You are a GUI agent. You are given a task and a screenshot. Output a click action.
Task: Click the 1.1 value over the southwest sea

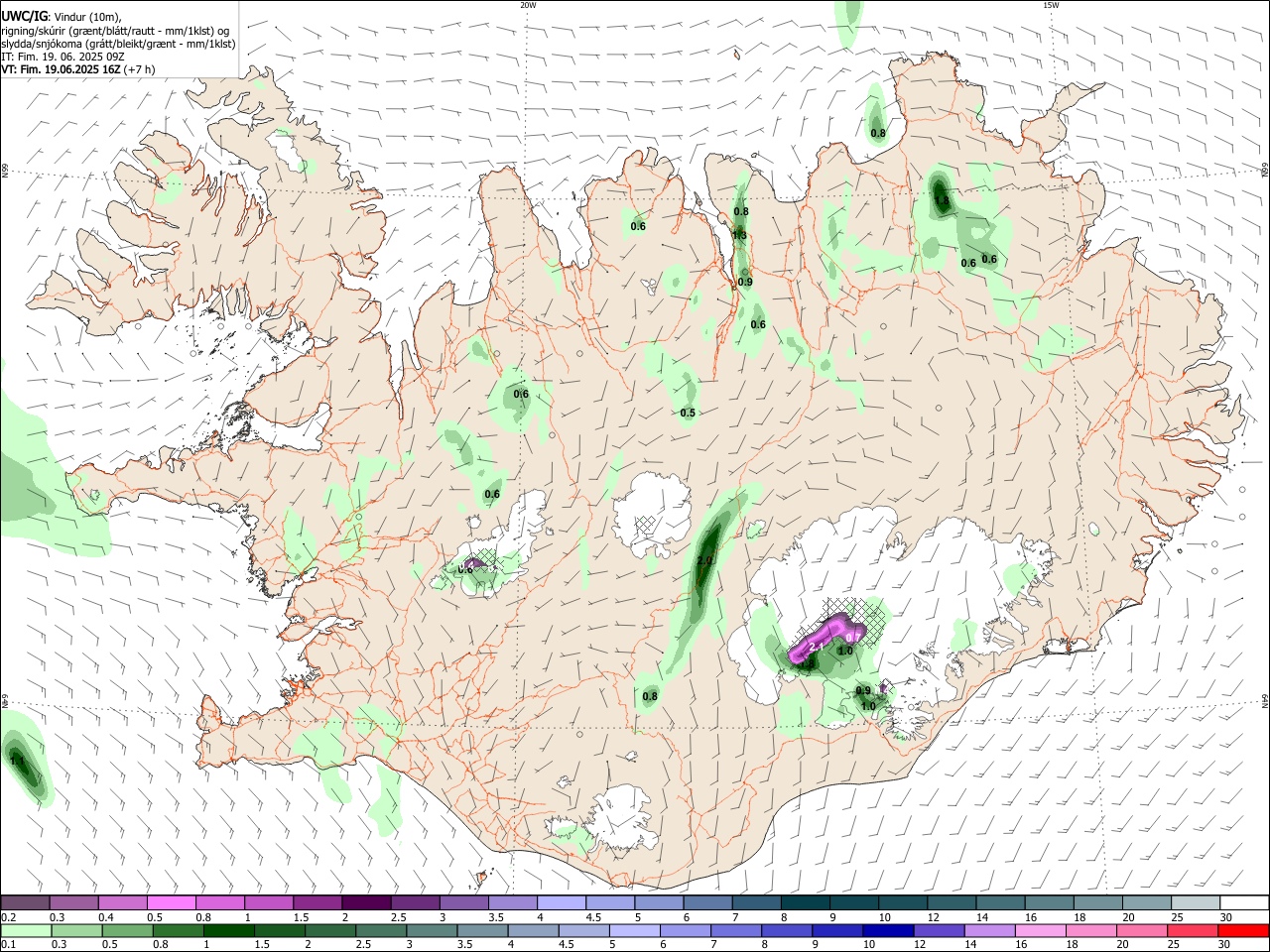pyautogui.click(x=17, y=760)
